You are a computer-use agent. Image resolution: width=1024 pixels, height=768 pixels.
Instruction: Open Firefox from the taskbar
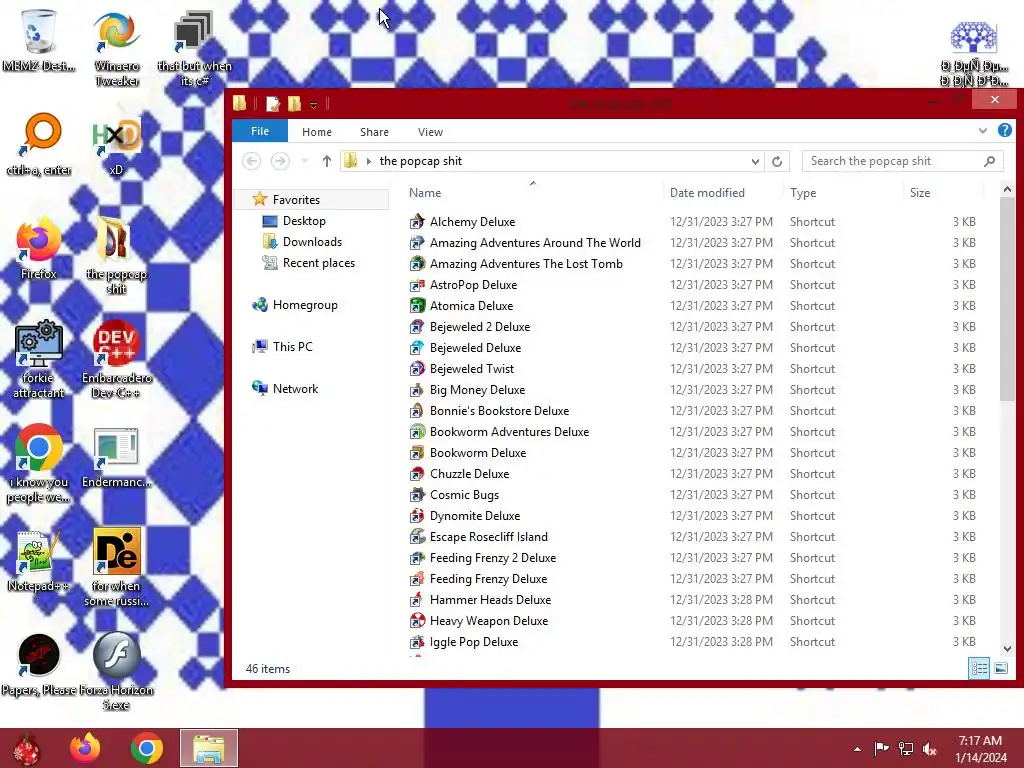click(85, 748)
